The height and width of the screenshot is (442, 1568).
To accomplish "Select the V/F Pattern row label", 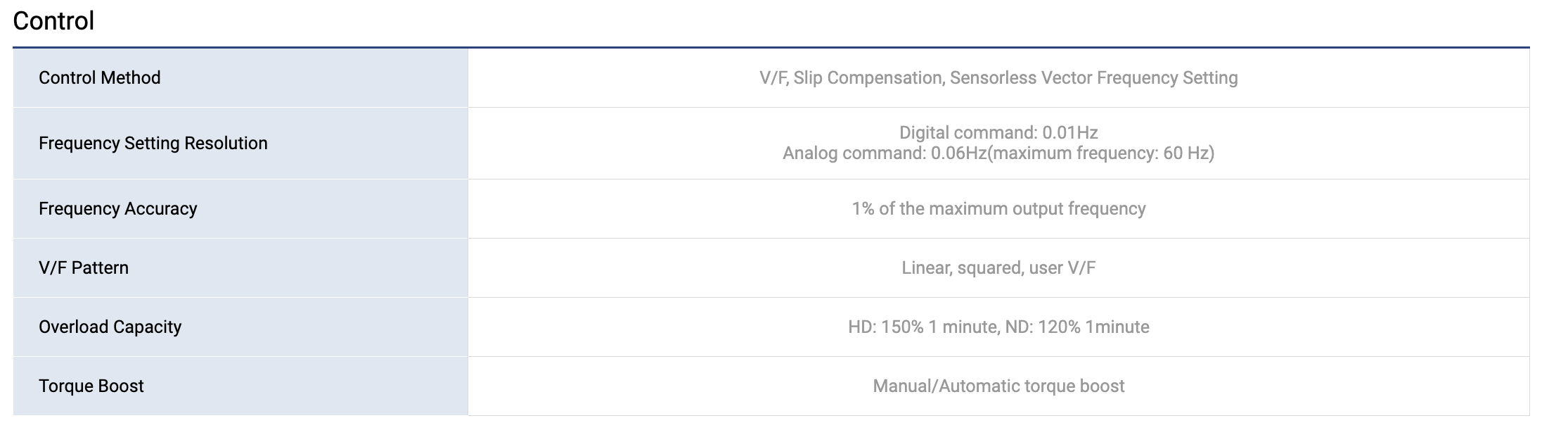I will pyautogui.click(x=84, y=267).
